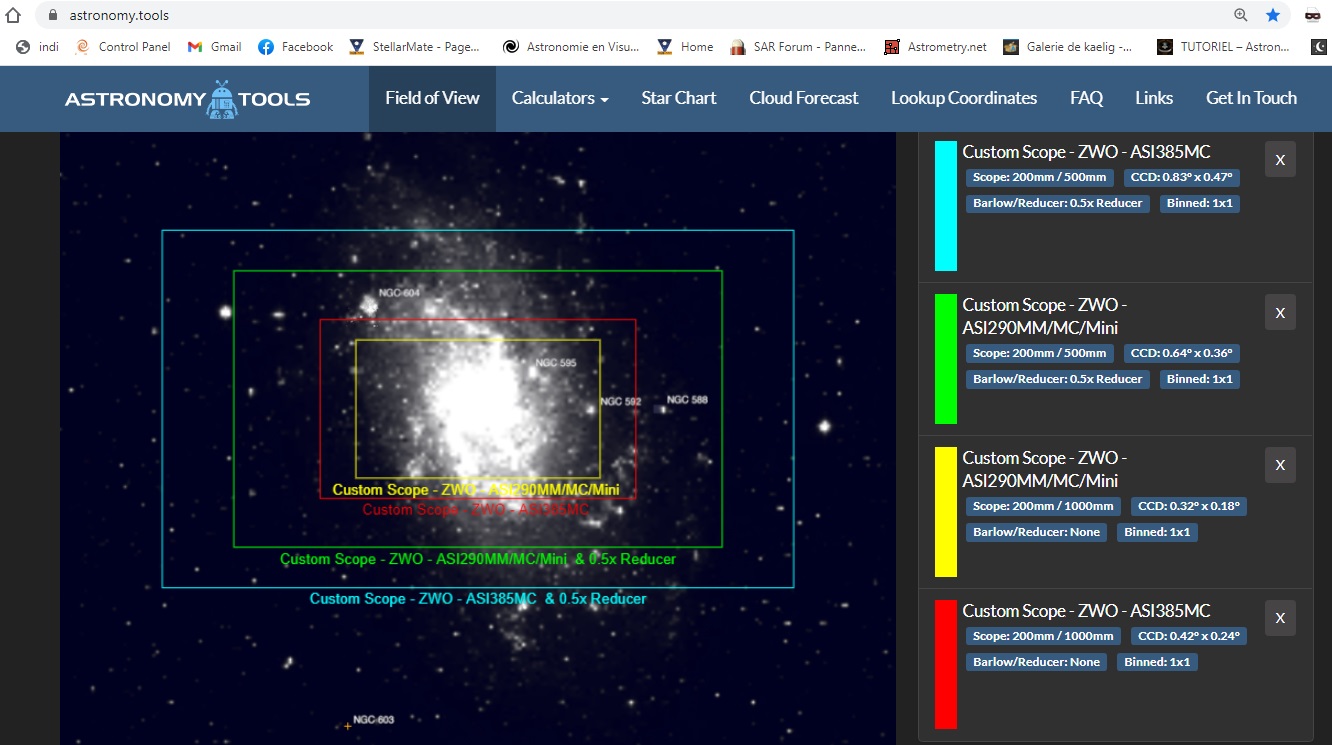Click the cyan entry's title Custom Scope - ZWO - ASI385MC
This screenshot has height=745, width=1332.
tap(1086, 152)
